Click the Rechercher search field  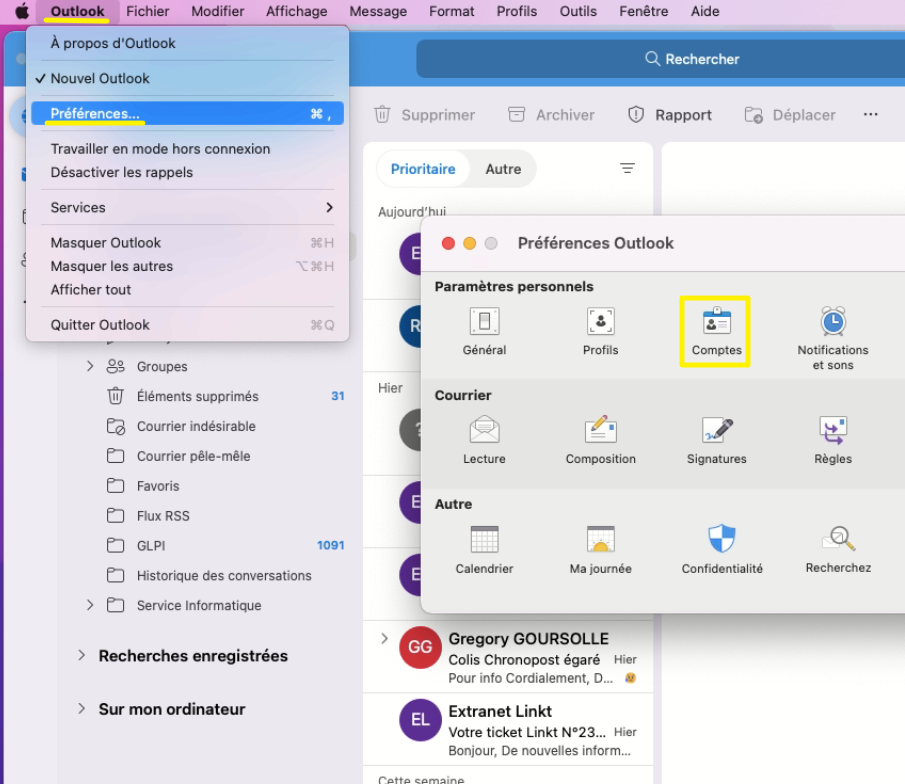click(x=660, y=58)
